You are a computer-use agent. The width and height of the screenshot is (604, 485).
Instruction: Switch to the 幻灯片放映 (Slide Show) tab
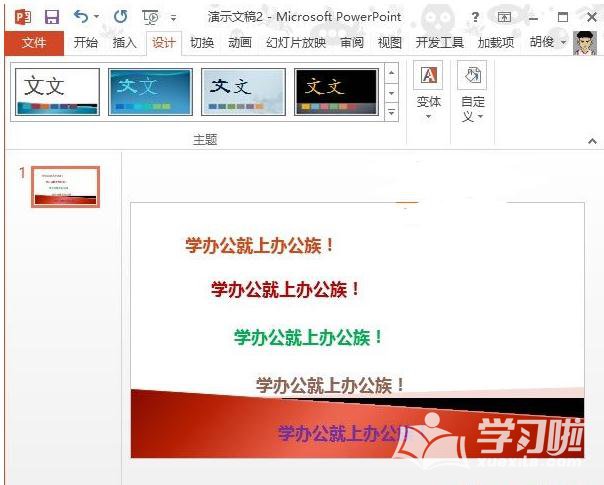(296, 42)
